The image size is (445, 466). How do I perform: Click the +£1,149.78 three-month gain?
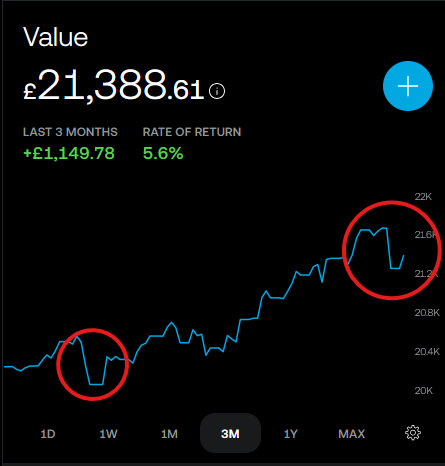tap(69, 153)
